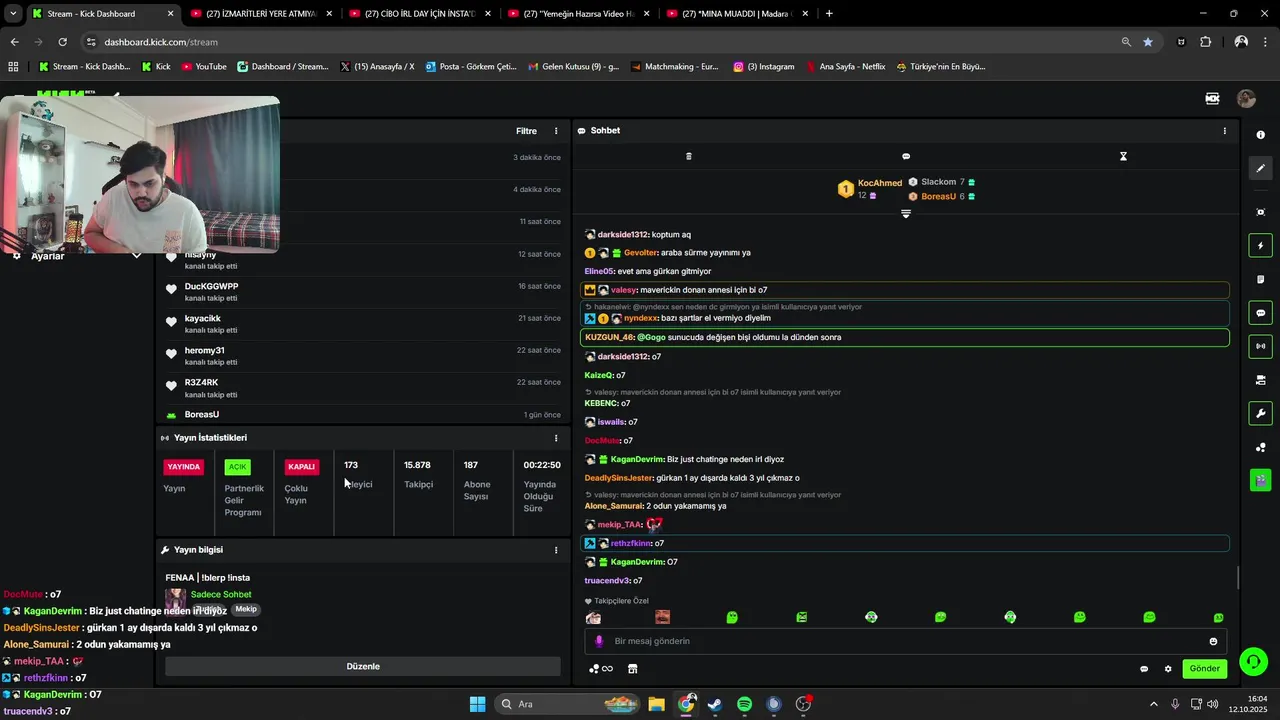
Task: Open the Filtre filter of activity feed
Action: tap(526, 131)
